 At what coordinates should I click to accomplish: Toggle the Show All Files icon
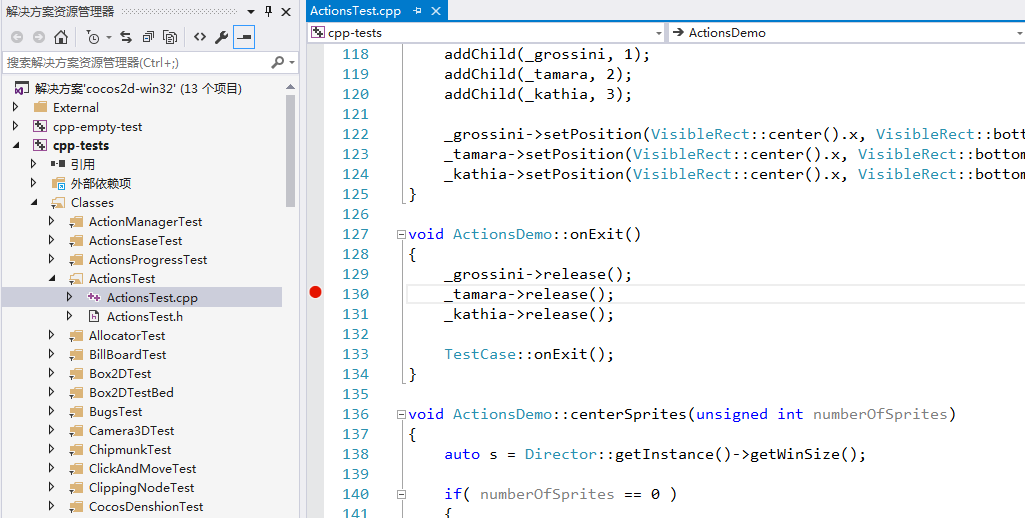click(x=170, y=37)
